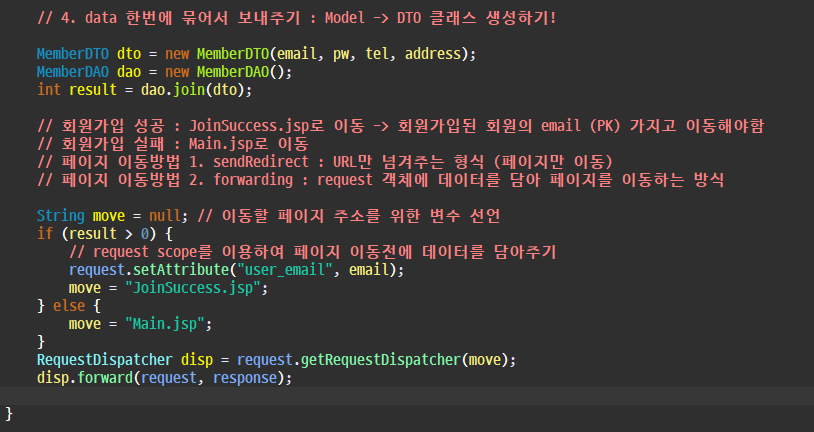The width and height of the screenshot is (814, 432).
Task: Click the line move = "Main.jsp";
Action: [141, 324]
